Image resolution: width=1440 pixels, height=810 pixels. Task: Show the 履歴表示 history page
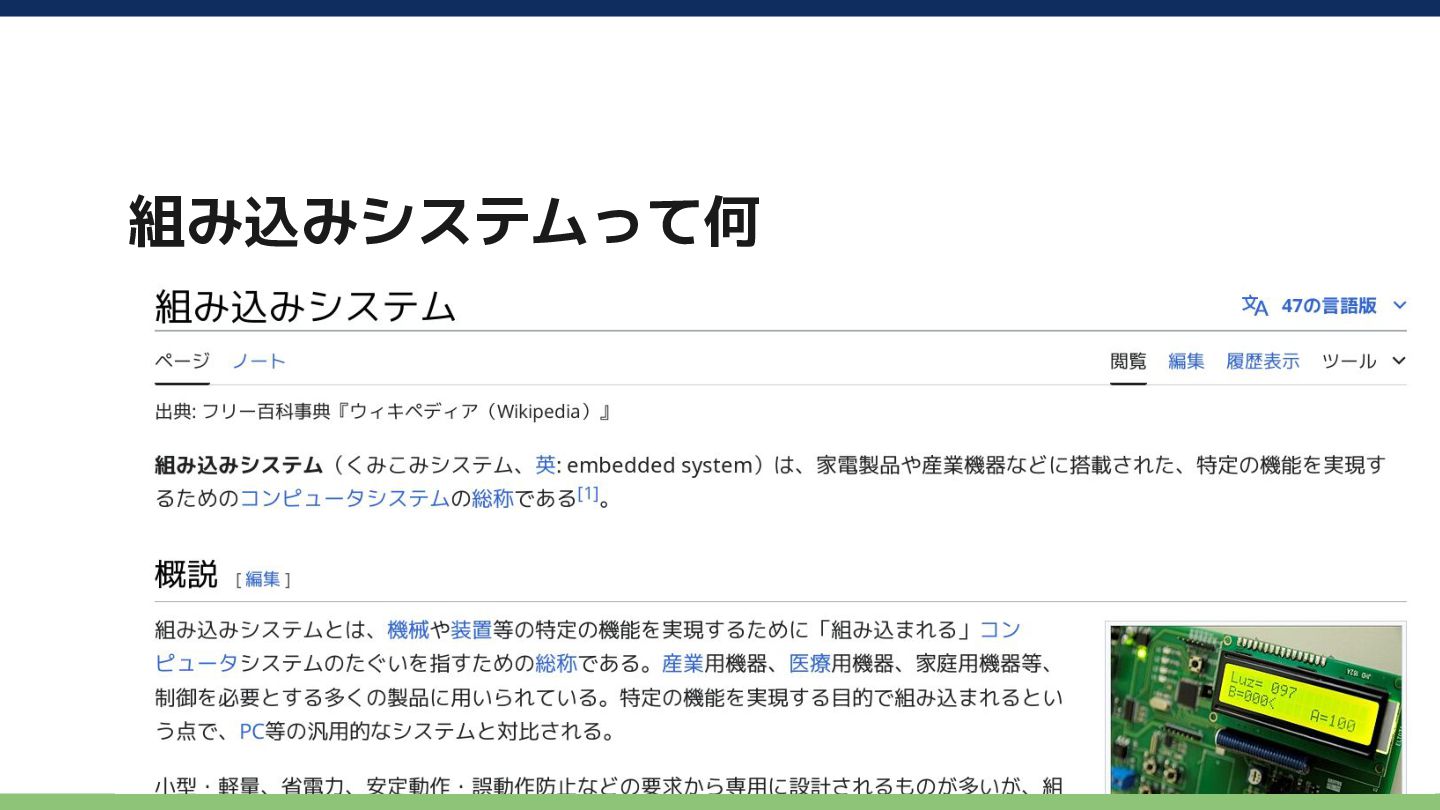coord(1263,361)
